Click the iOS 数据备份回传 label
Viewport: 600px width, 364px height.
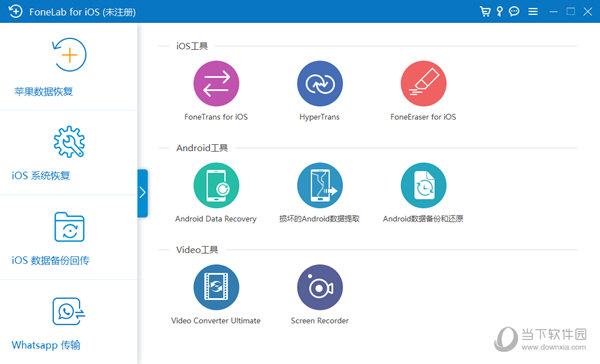pyautogui.click(x=50, y=260)
